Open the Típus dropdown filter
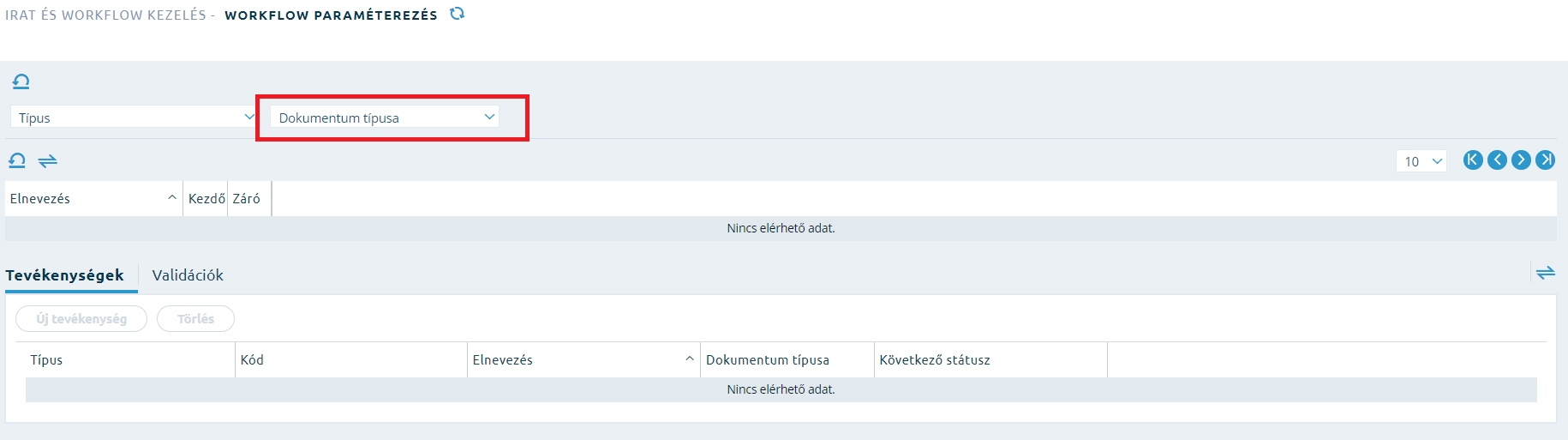The width and height of the screenshot is (1568, 440). 134,117
